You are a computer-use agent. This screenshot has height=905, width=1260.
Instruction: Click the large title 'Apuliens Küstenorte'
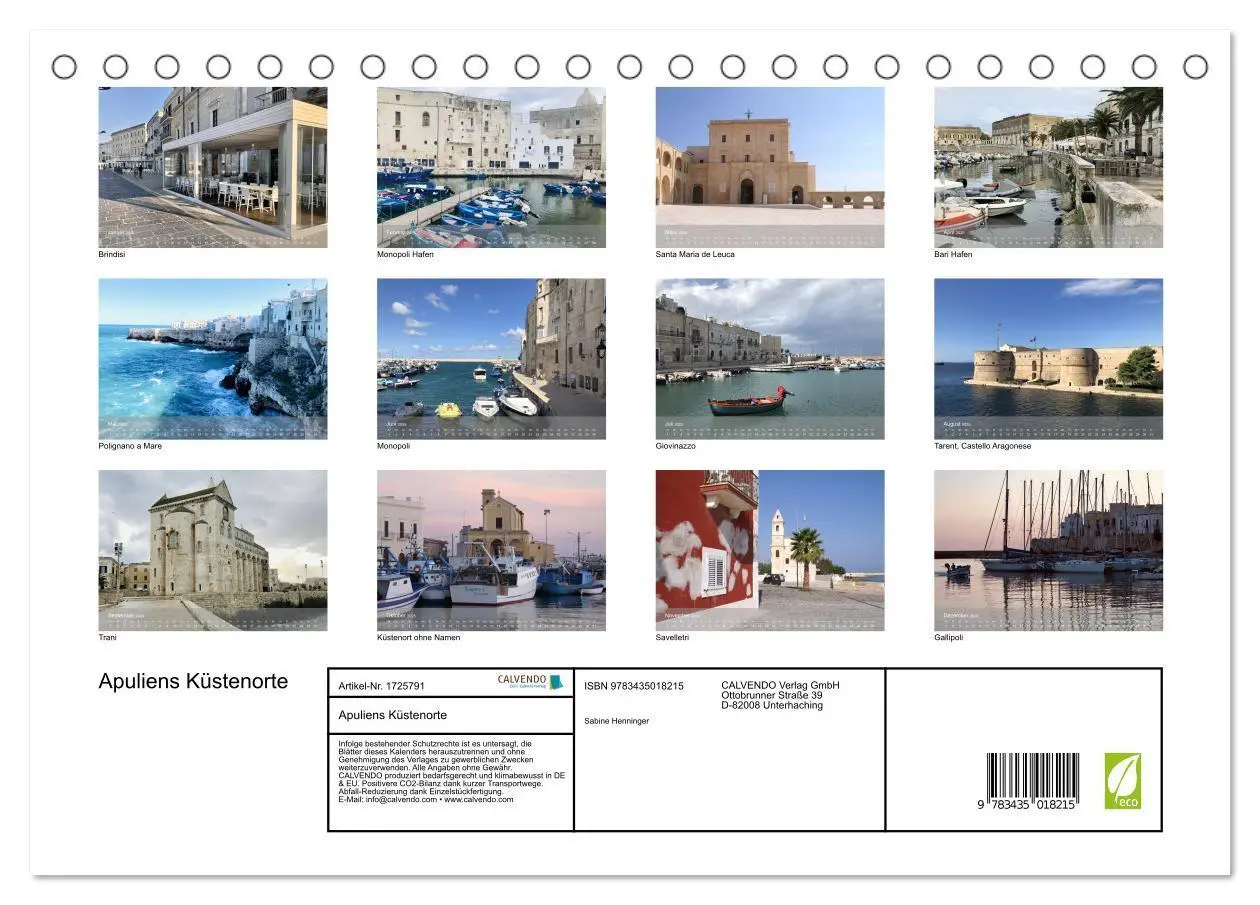point(193,681)
